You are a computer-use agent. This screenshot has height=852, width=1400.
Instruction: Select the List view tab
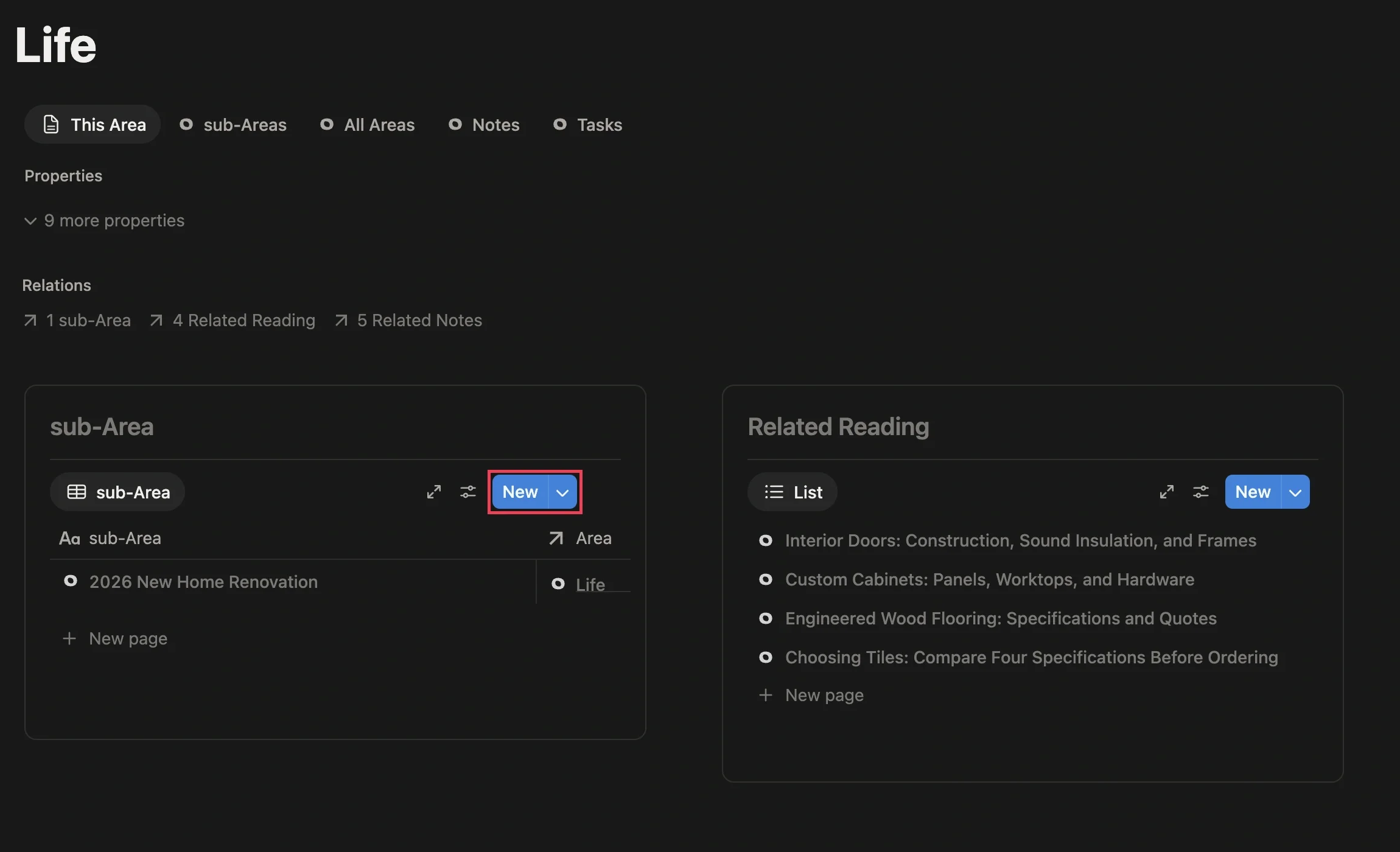(x=793, y=492)
